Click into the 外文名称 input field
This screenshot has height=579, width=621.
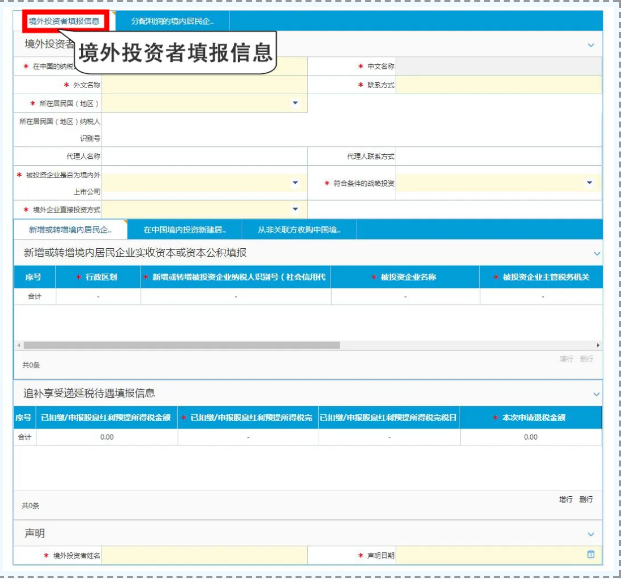(204, 85)
